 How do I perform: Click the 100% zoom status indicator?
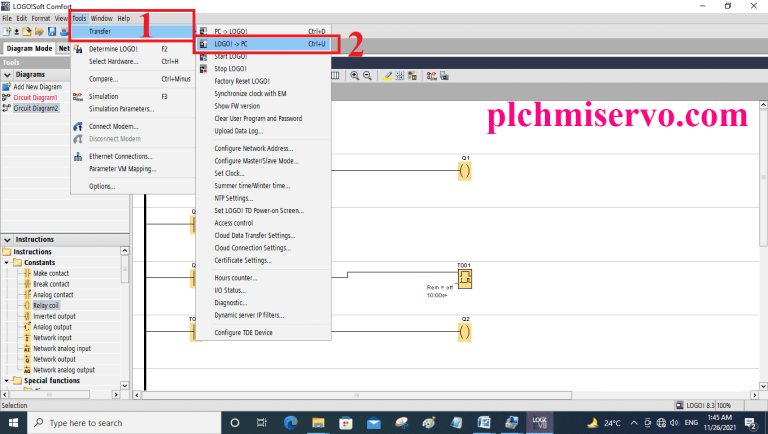click(x=724, y=406)
